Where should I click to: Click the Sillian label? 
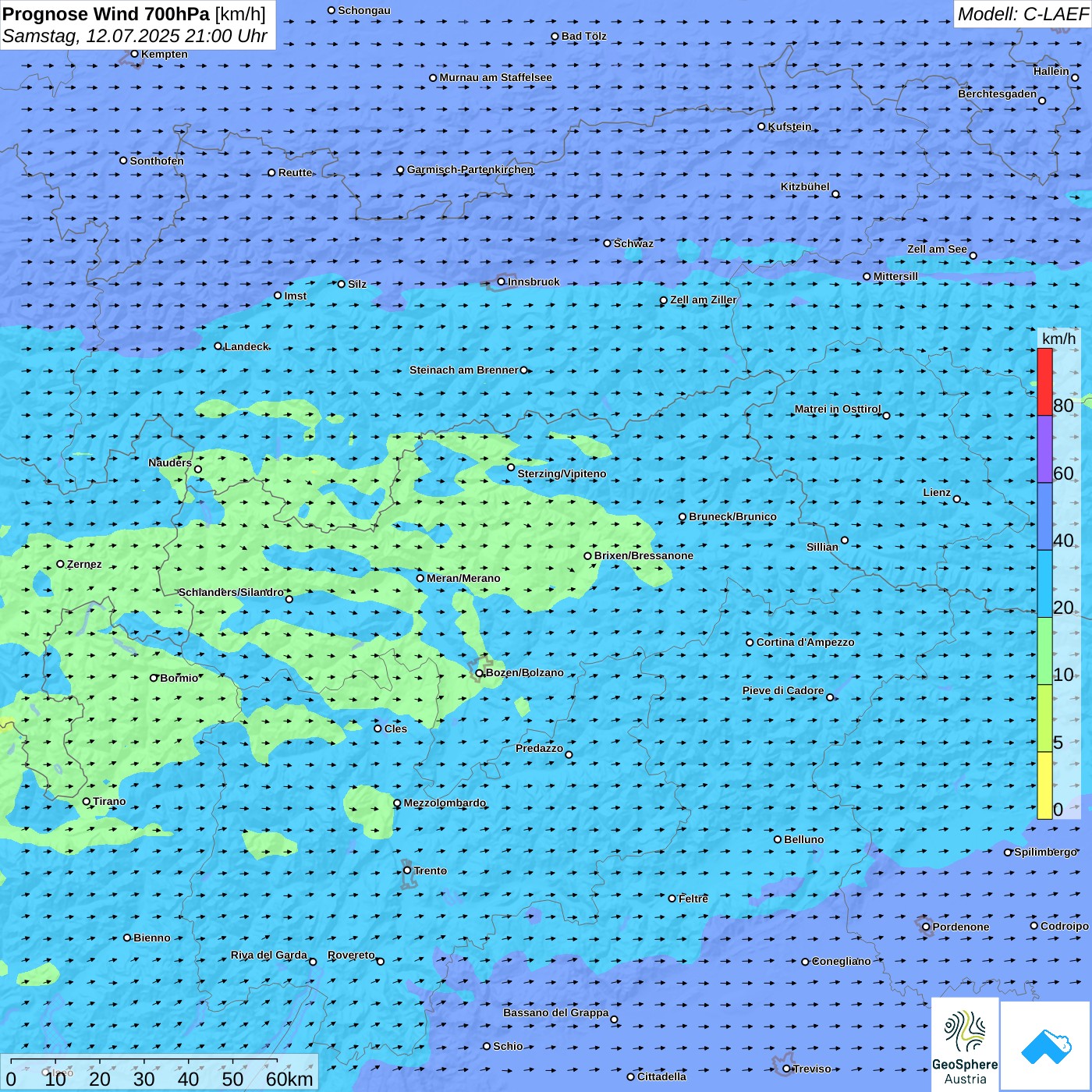tap(822, 547)
